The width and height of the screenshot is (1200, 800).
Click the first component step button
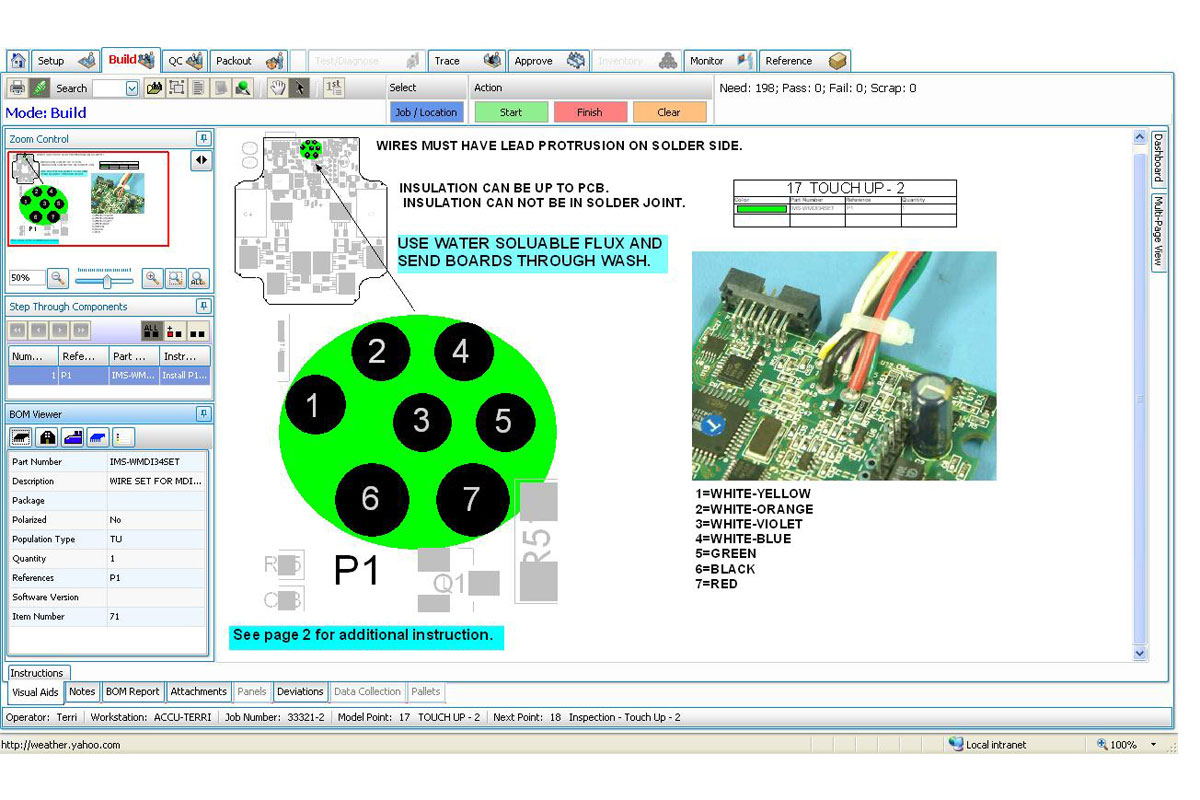[17, 330]
